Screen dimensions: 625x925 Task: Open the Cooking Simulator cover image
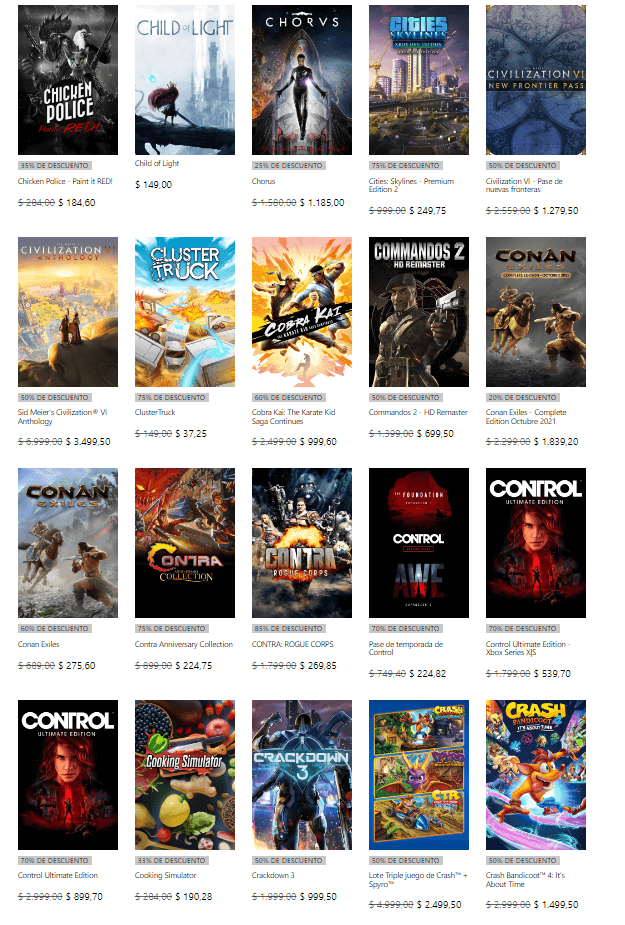pos(185,775)
